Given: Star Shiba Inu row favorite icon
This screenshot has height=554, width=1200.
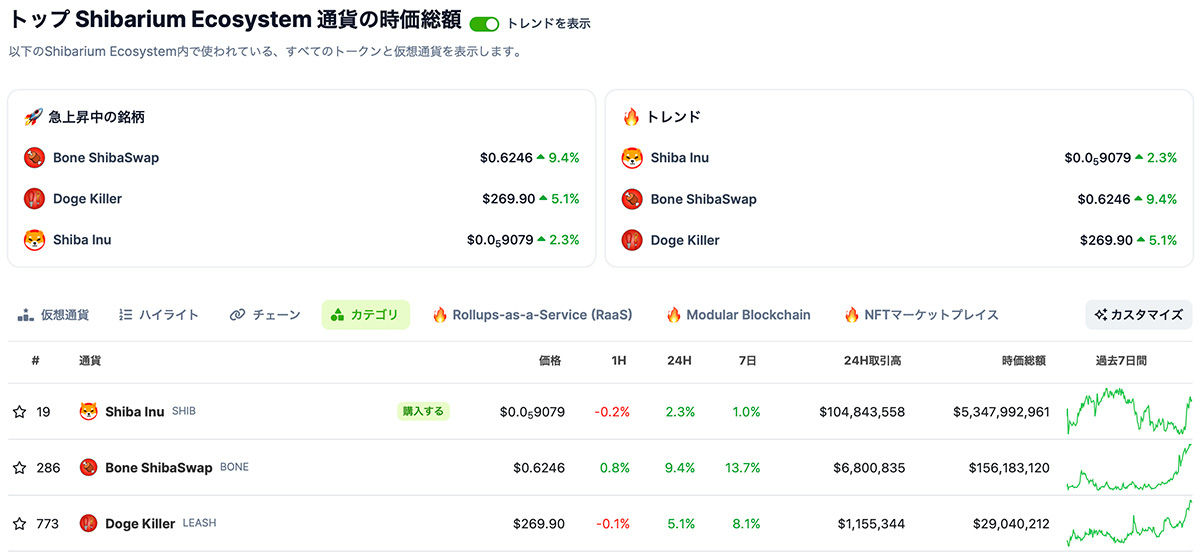Looking at the screenshot, I should coord(19,412).
